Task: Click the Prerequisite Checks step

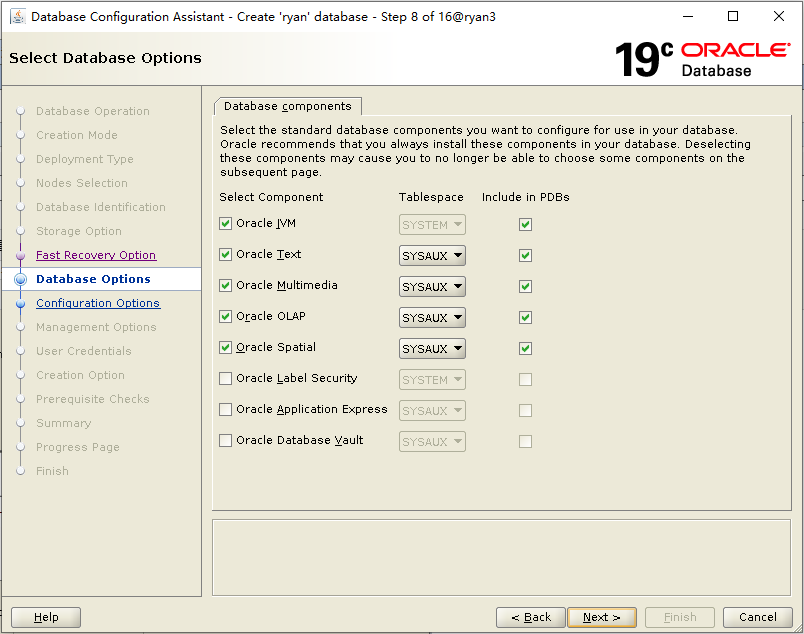Action: pos(92,399)
